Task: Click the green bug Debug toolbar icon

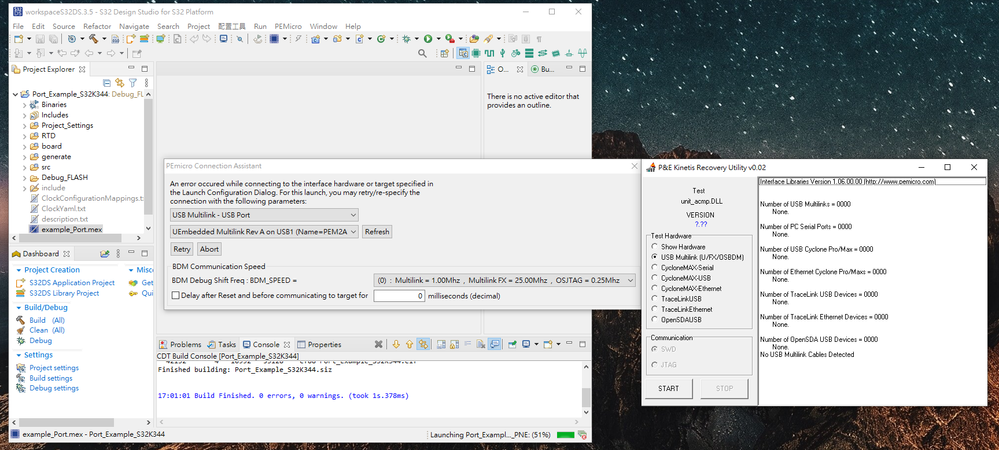Action: [406, 39]
